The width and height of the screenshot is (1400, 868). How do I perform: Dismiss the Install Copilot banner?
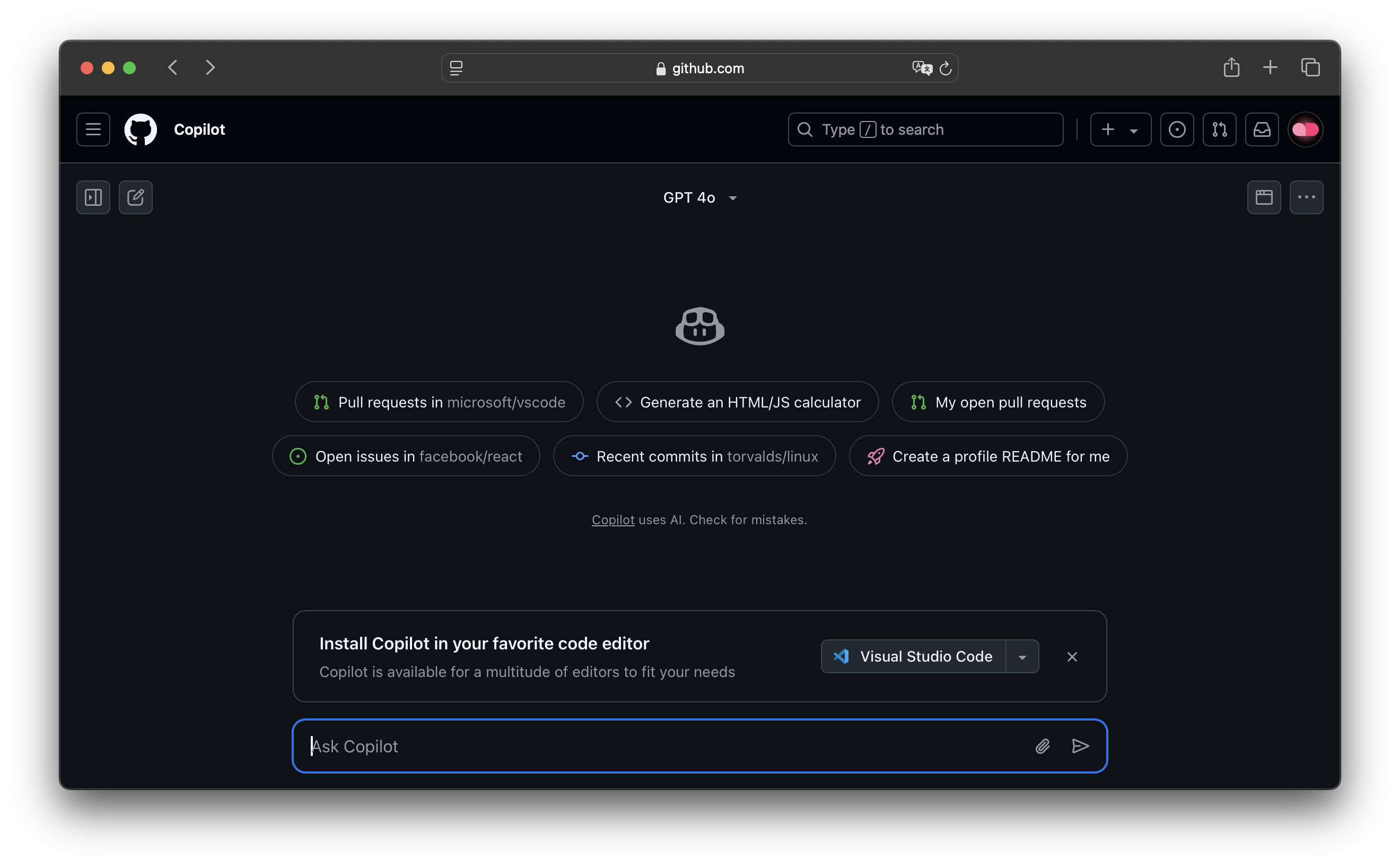(x=1072, y=657)
